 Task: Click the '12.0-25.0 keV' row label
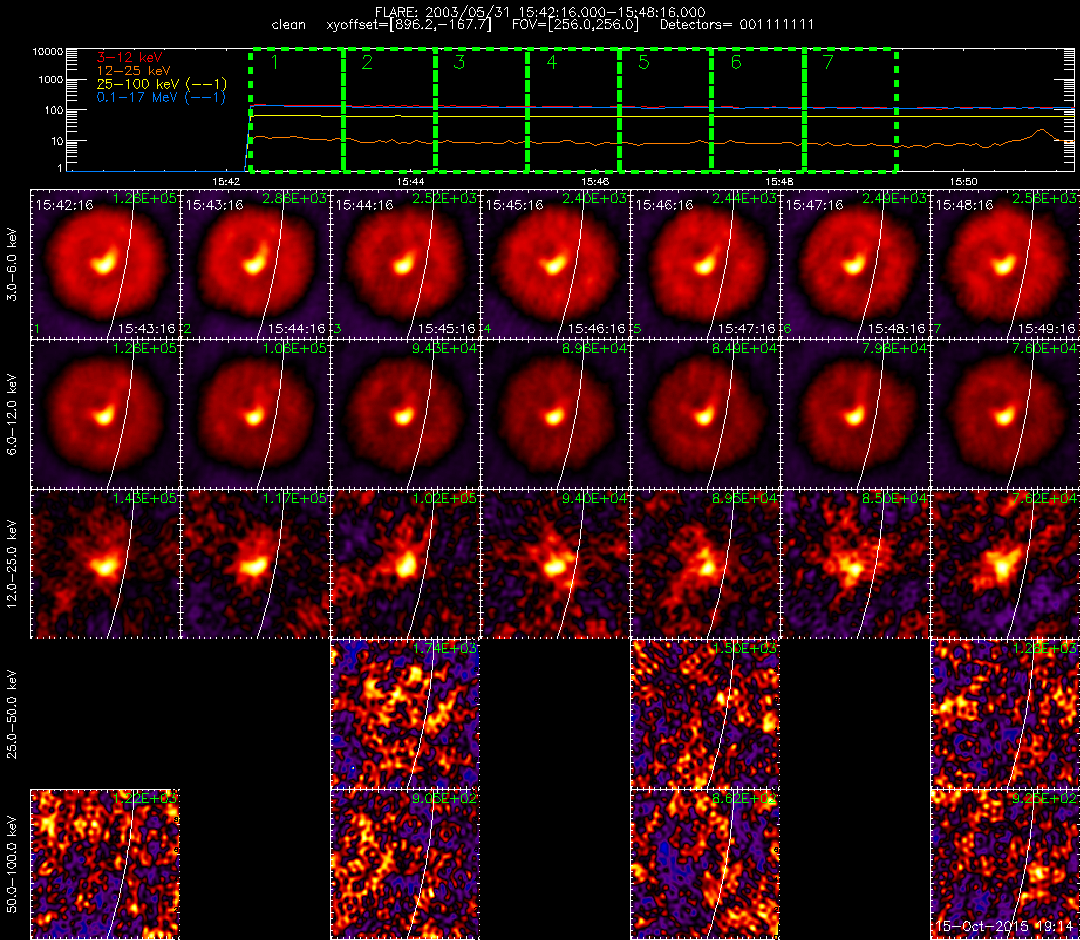(x=12, y=564)
